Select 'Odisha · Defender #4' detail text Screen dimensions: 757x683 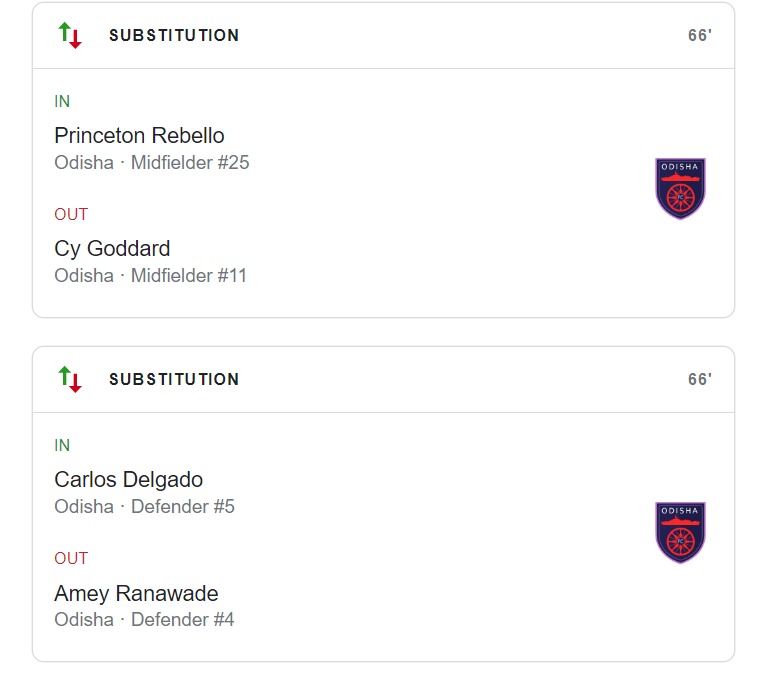pos(144,620)
